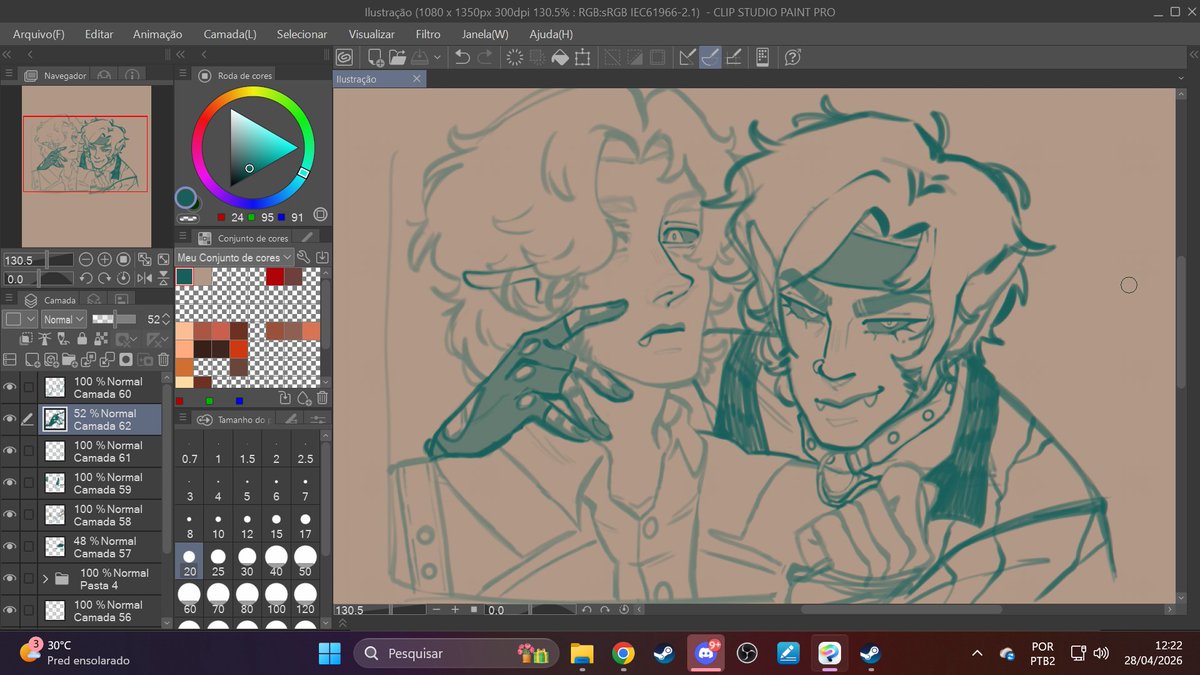Click the Create layer mask icon
The width and height of the screenshot is (1200, 675).
coord(126,359)
